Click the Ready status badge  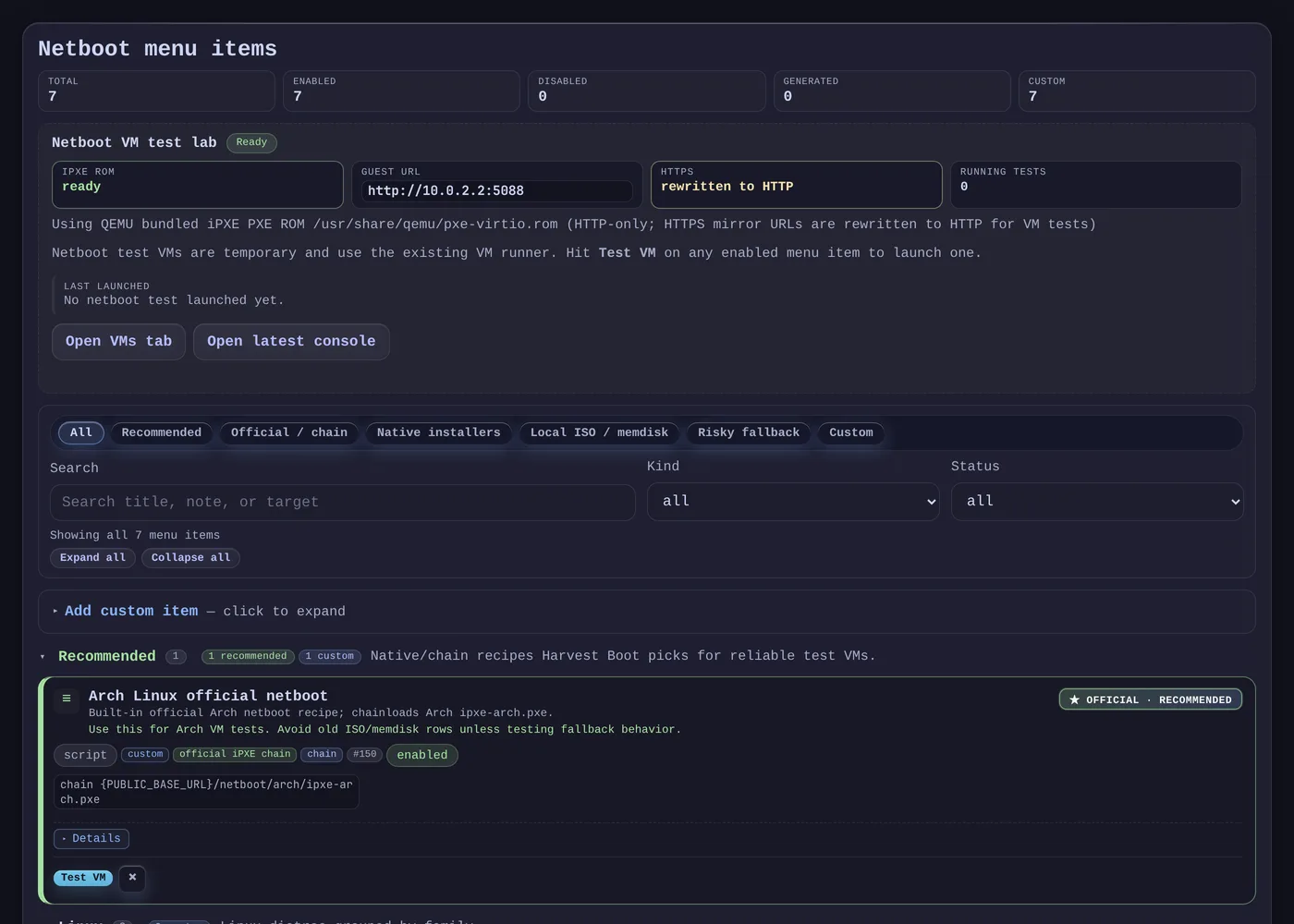coord(251,142)
